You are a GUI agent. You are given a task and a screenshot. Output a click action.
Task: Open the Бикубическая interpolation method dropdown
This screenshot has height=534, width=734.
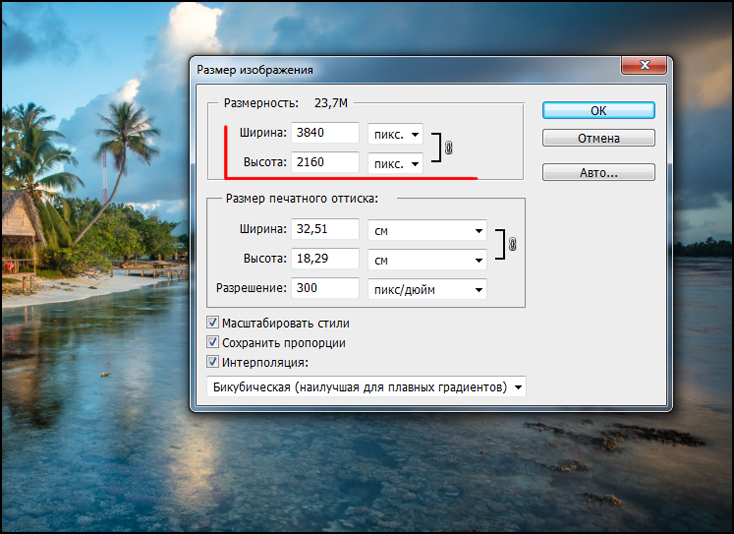(367, 387)
